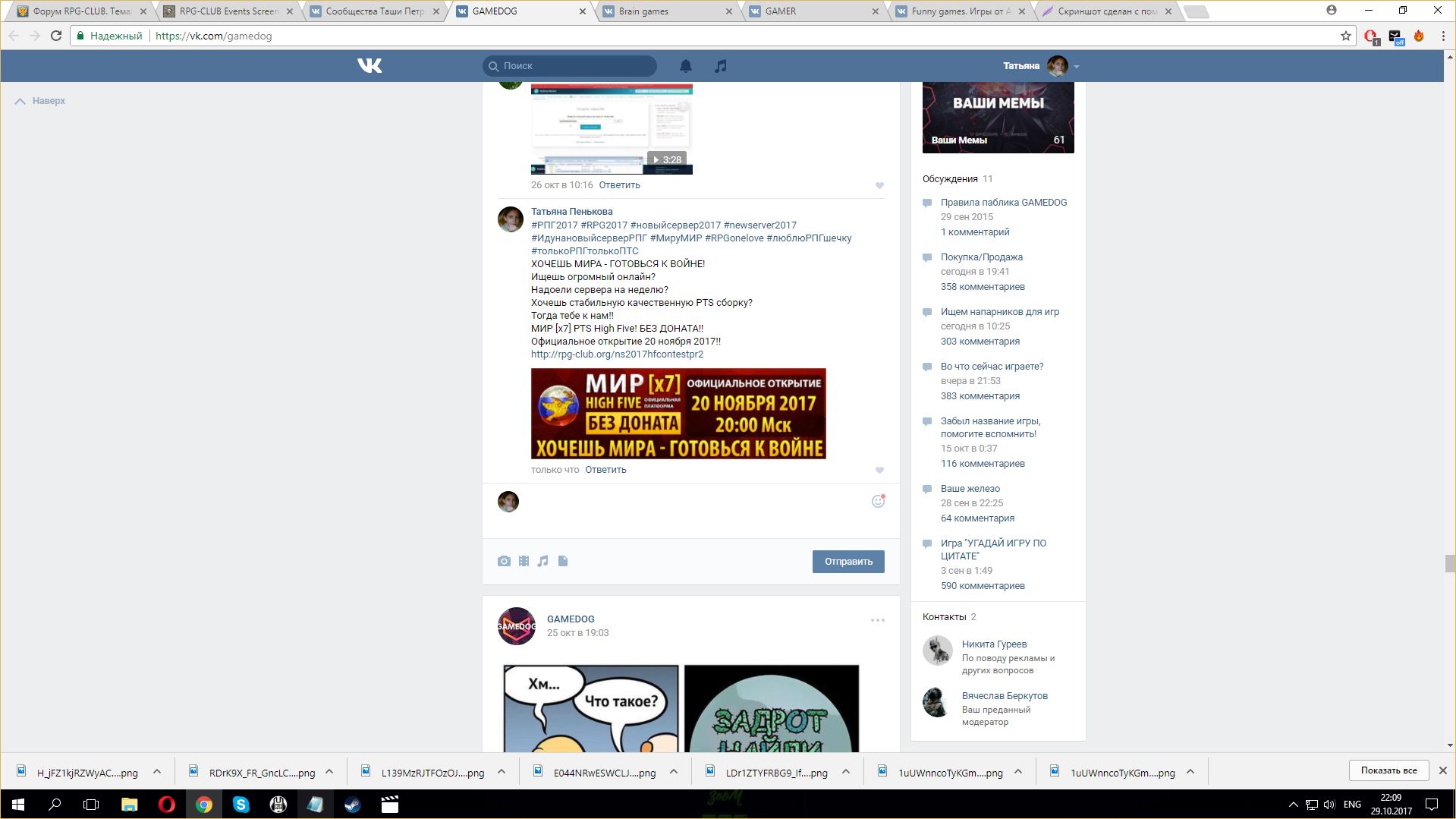Switch to the Funny games tab
This screenshot has width=1456, height=819.
(x=960, y=11)
